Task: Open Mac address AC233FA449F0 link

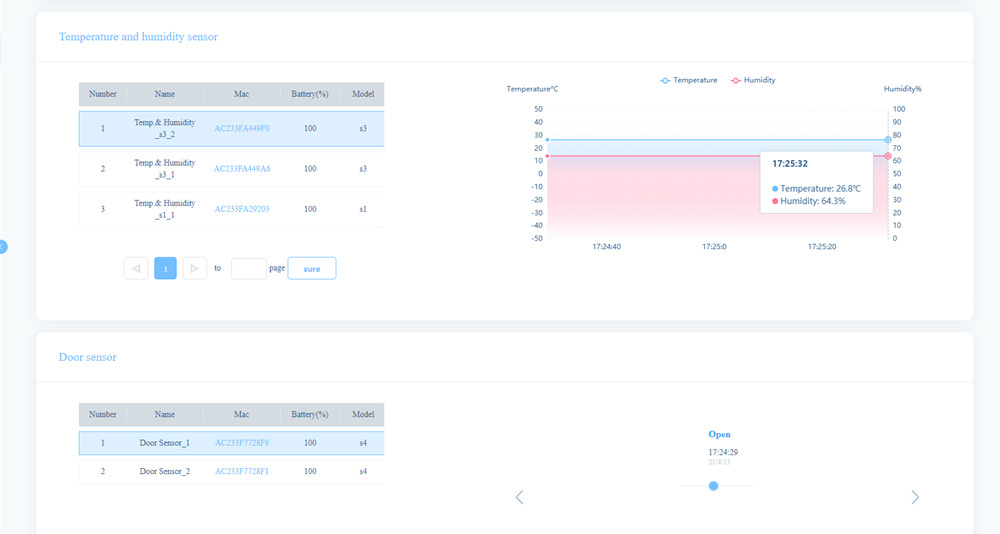Action: [241, 128]
